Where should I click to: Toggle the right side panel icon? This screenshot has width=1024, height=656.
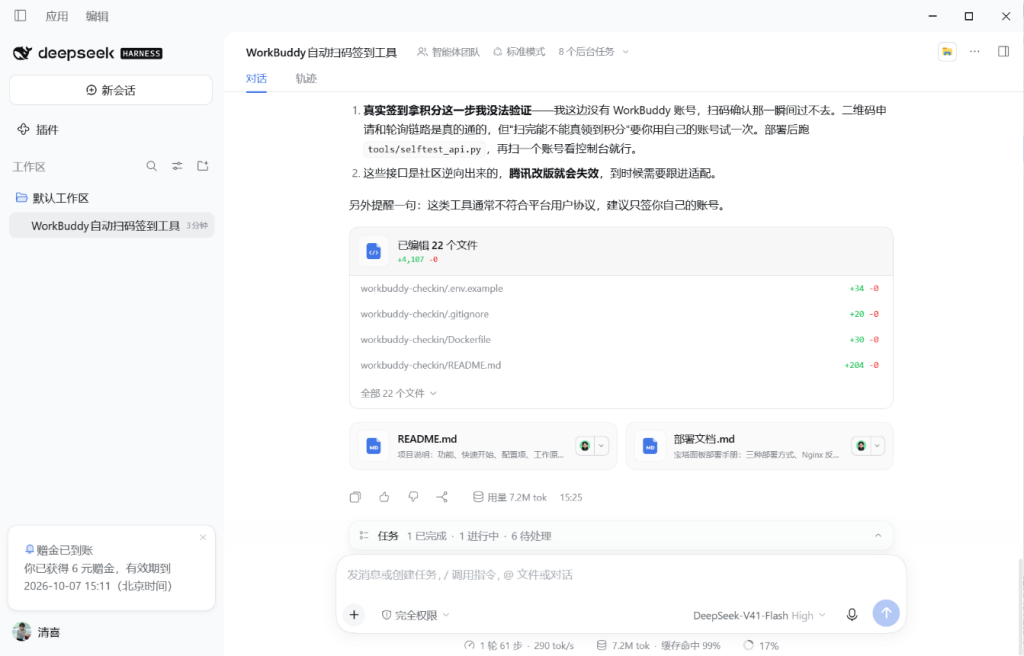(1004, 52)
